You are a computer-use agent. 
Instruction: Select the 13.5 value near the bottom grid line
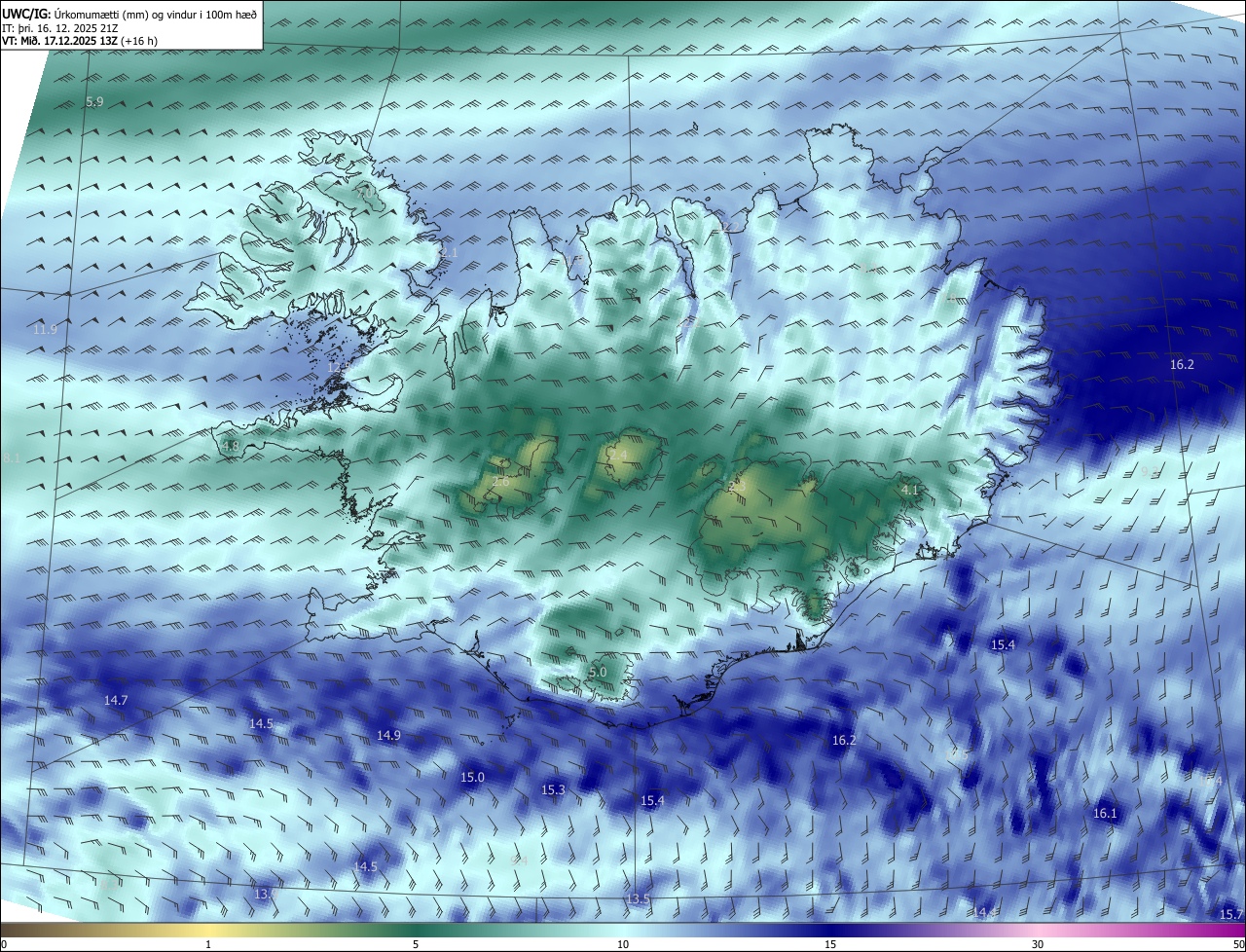[x=638, y=898]
